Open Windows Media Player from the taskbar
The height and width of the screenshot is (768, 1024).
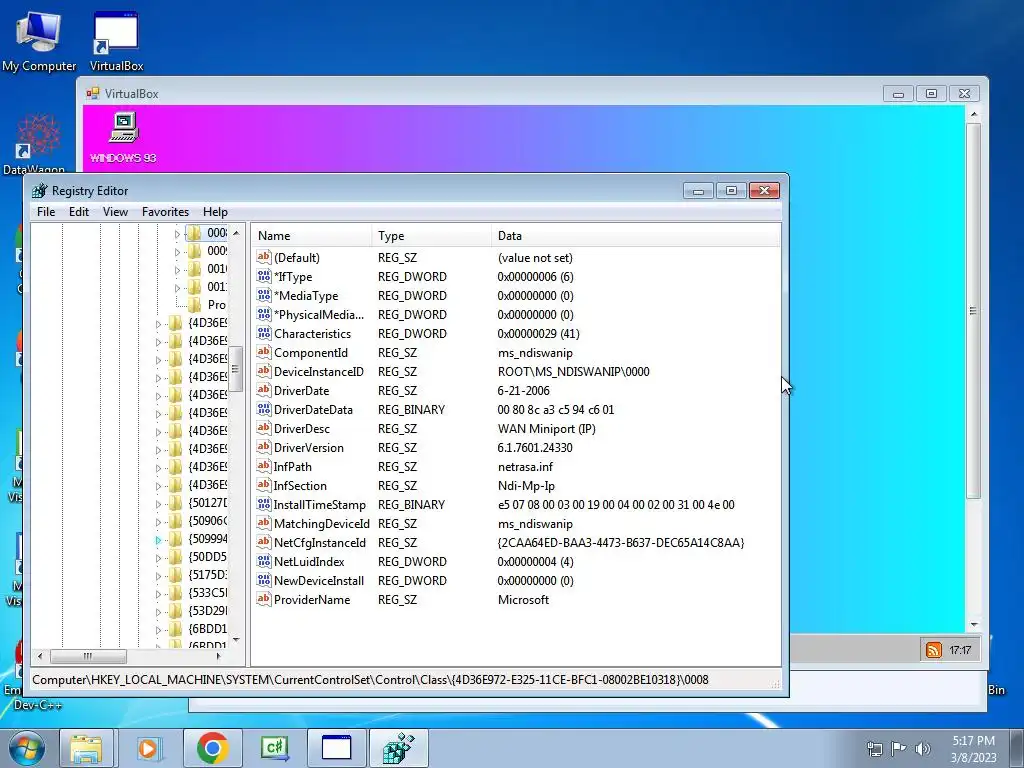[x=148, y=748]
